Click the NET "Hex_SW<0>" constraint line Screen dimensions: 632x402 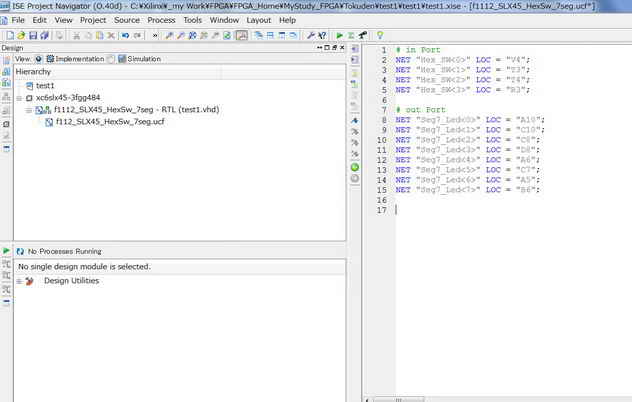click(463, 60)
